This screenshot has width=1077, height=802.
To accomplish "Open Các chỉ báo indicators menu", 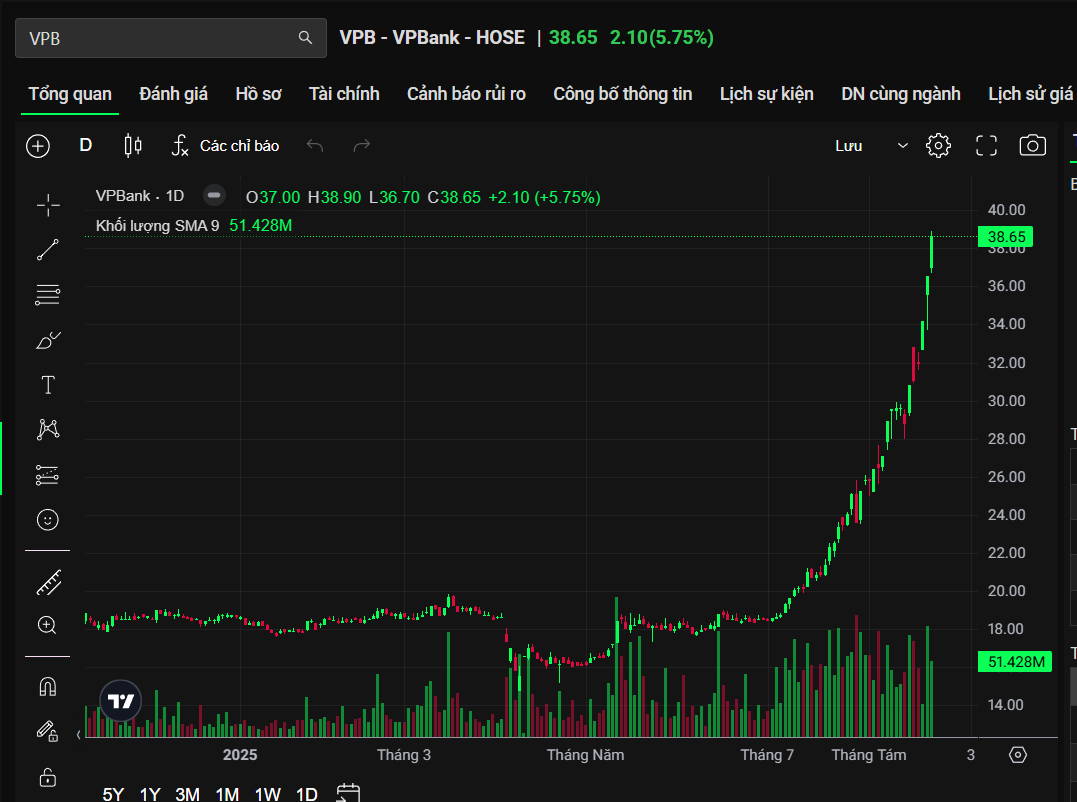I will 225,146.
